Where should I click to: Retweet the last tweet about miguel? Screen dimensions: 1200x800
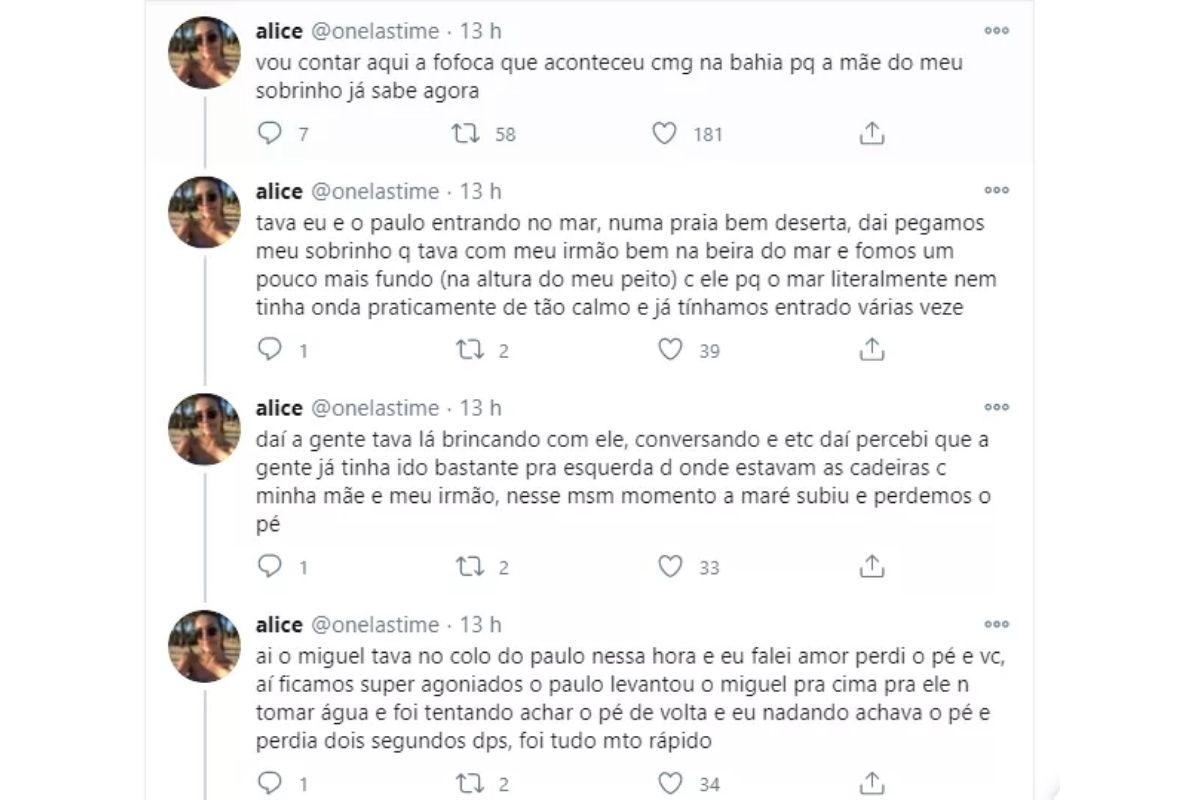point(467,783)
